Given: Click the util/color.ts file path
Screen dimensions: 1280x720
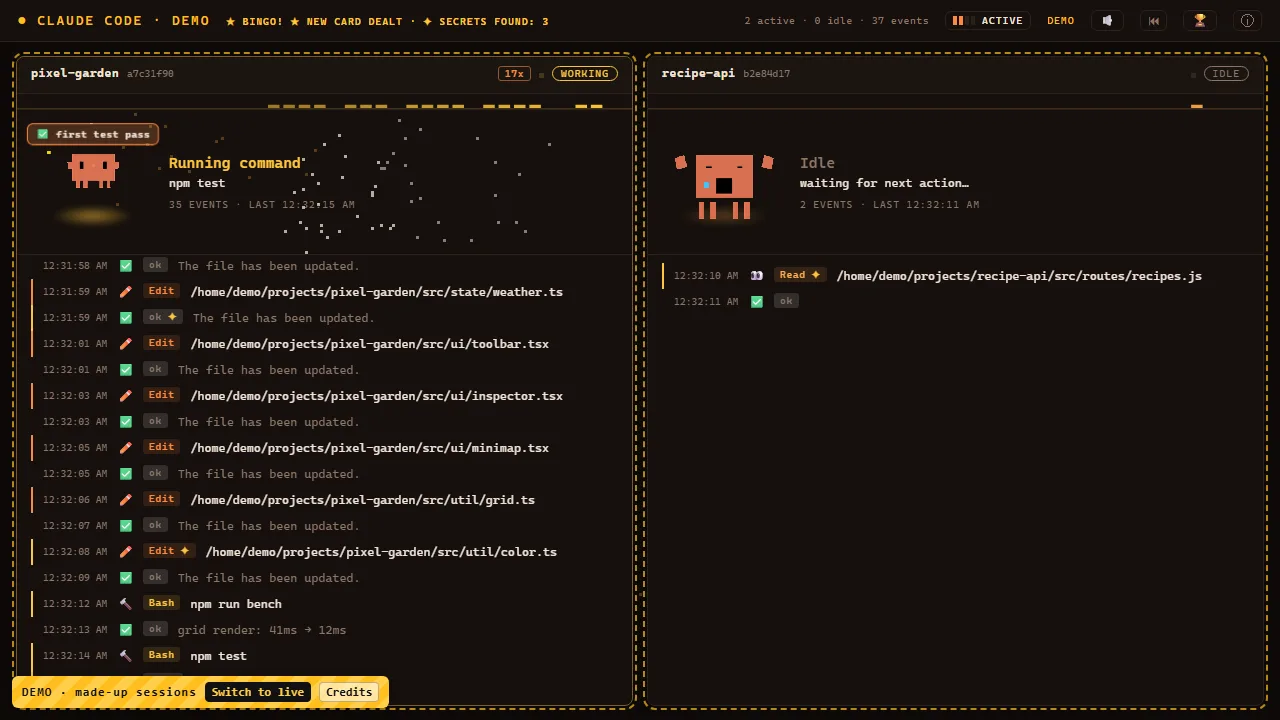Looking at the screenshot, I should (x=381, y=552).
